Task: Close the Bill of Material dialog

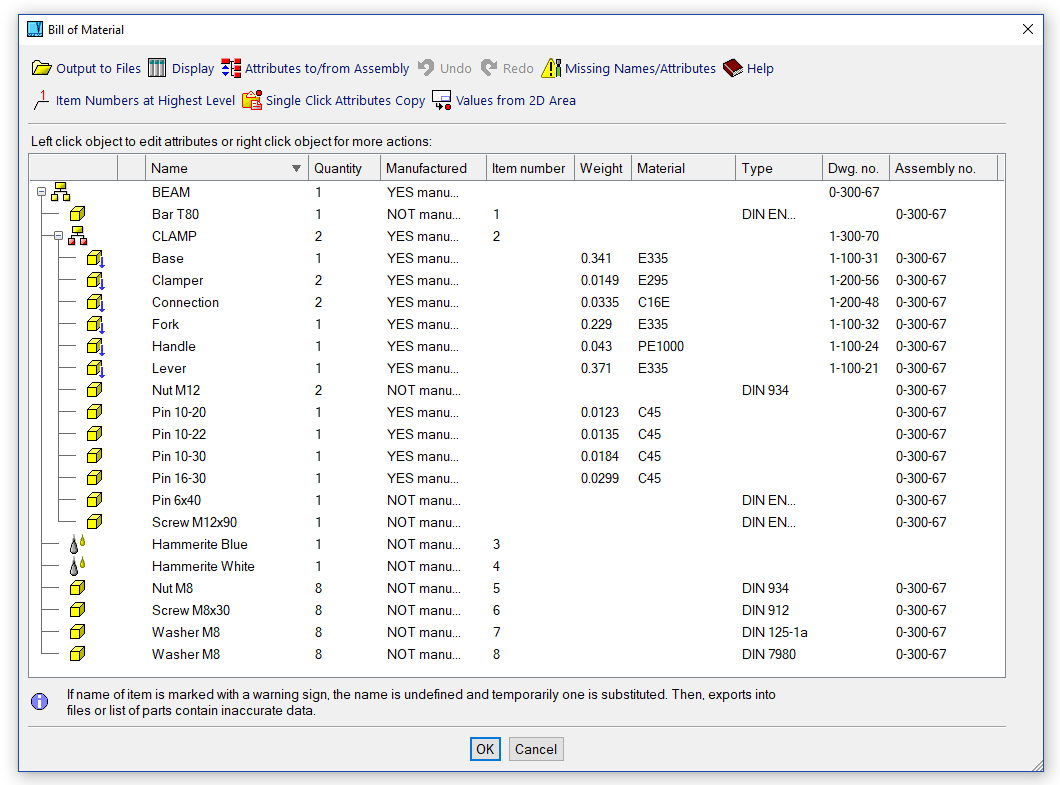Action: (x=1028, y=29)
